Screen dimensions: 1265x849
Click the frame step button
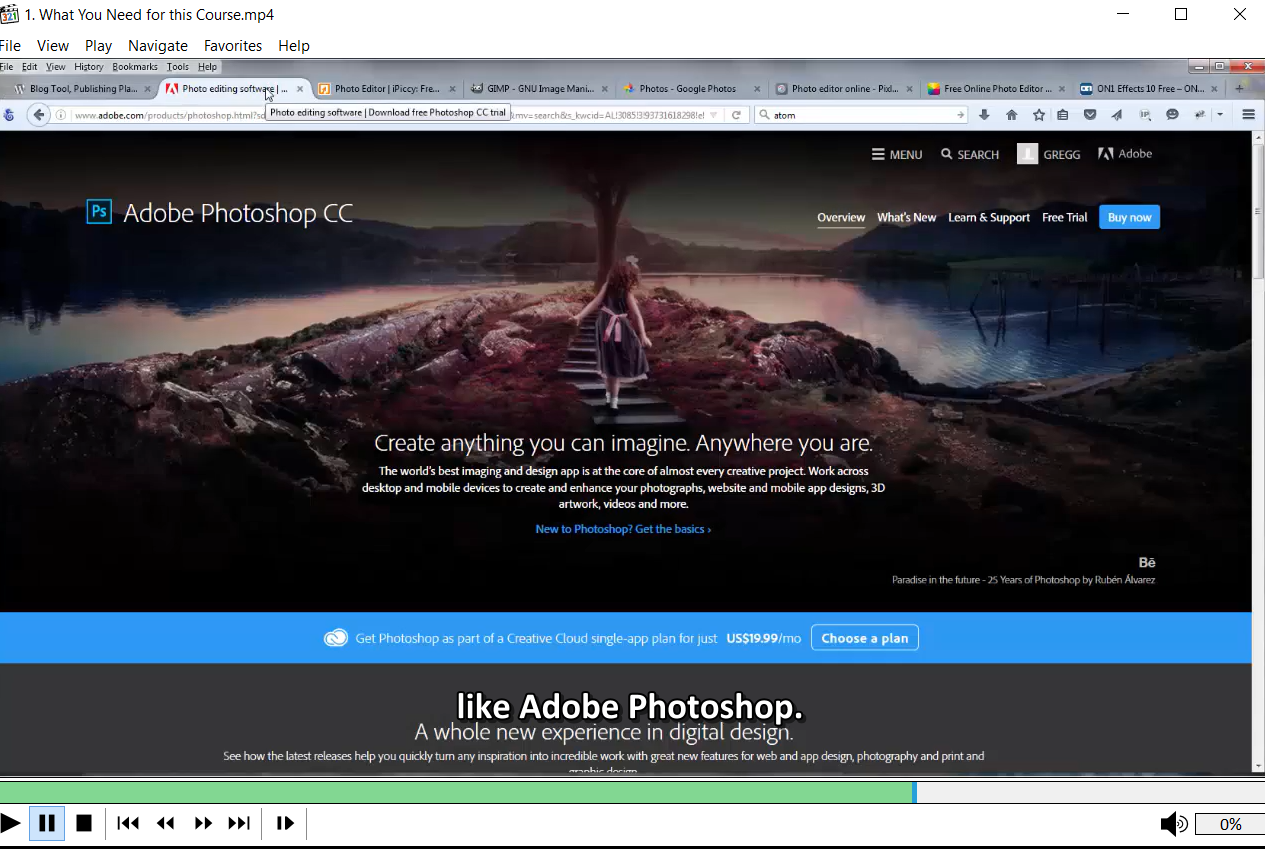pyautogui.click(x=285, y=823)
